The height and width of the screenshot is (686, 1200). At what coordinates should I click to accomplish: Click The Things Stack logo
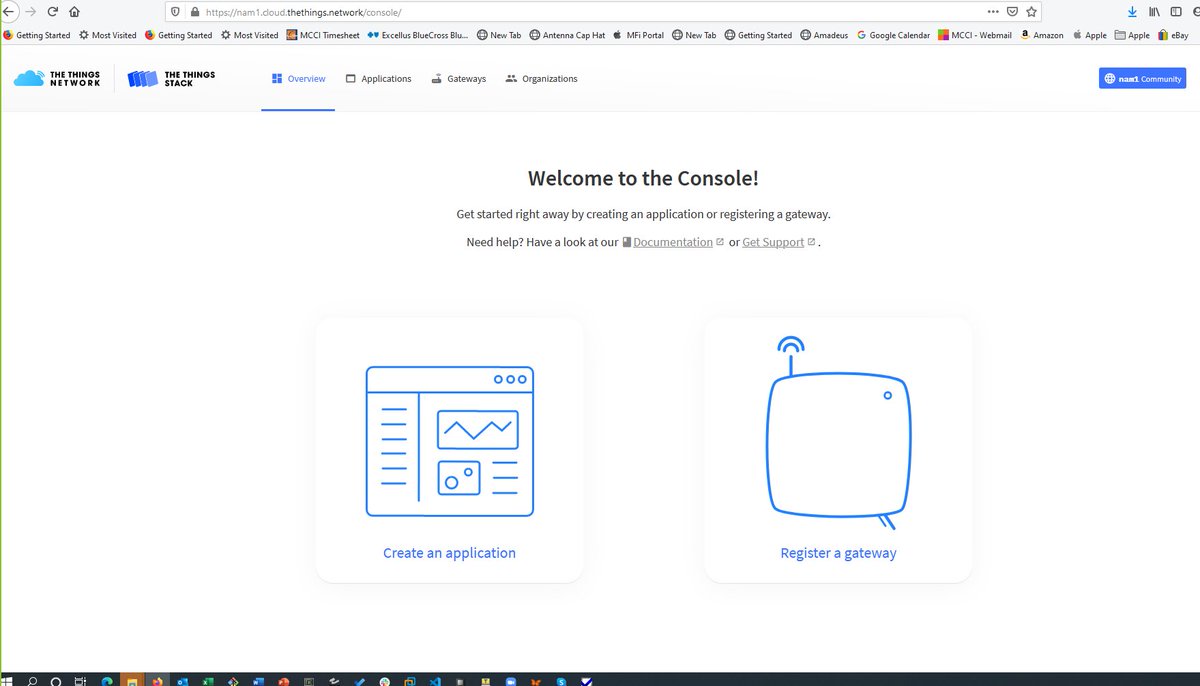[171, 78]
